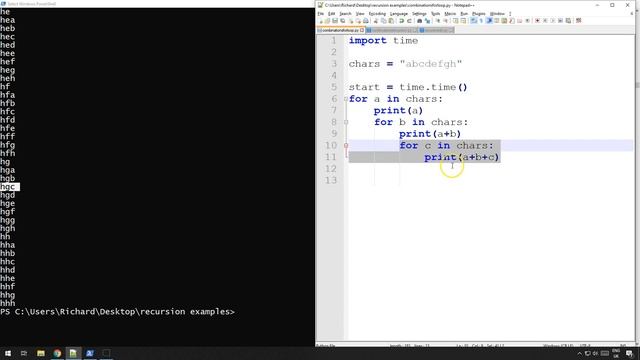Open the Macro menu

(450, 13)
